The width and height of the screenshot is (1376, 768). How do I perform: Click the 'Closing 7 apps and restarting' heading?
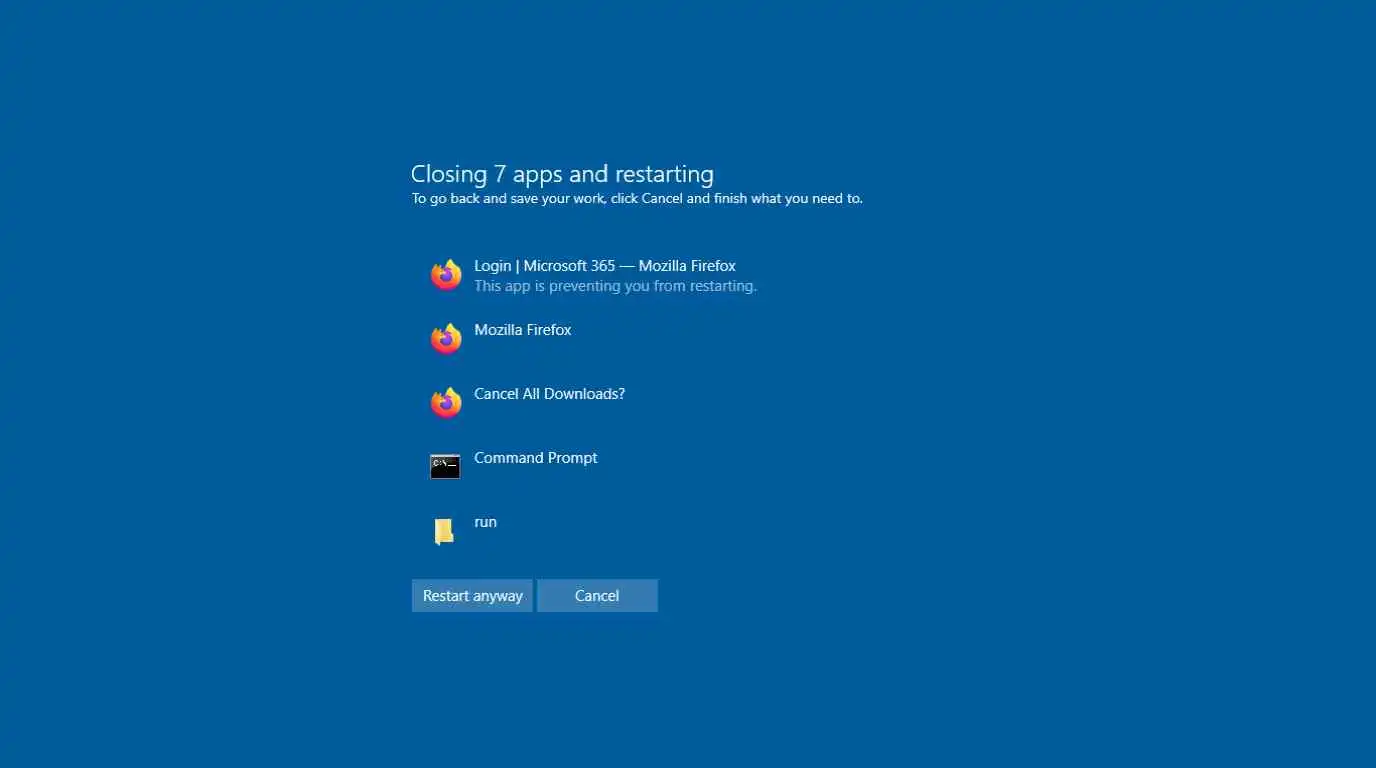[x=562, y=174]
